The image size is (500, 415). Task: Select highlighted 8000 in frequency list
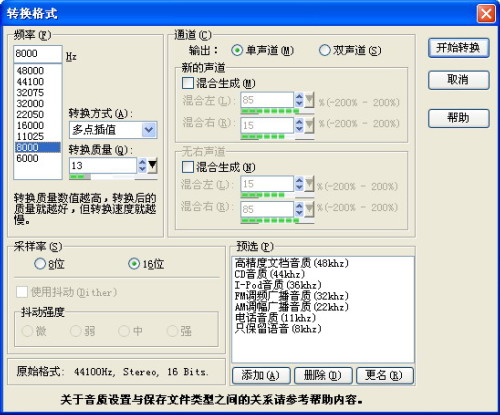tap(38, 147)
